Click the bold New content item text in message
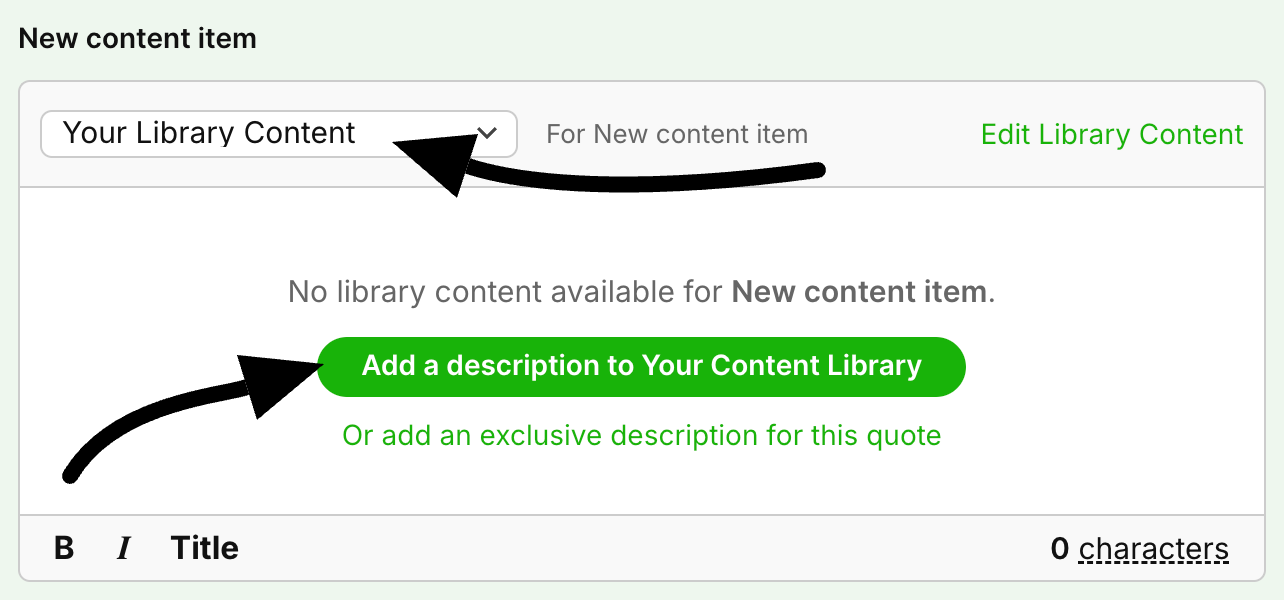The height and width of the screenshot is (600, 1284). pyautogui.click(x=859, y=292)
